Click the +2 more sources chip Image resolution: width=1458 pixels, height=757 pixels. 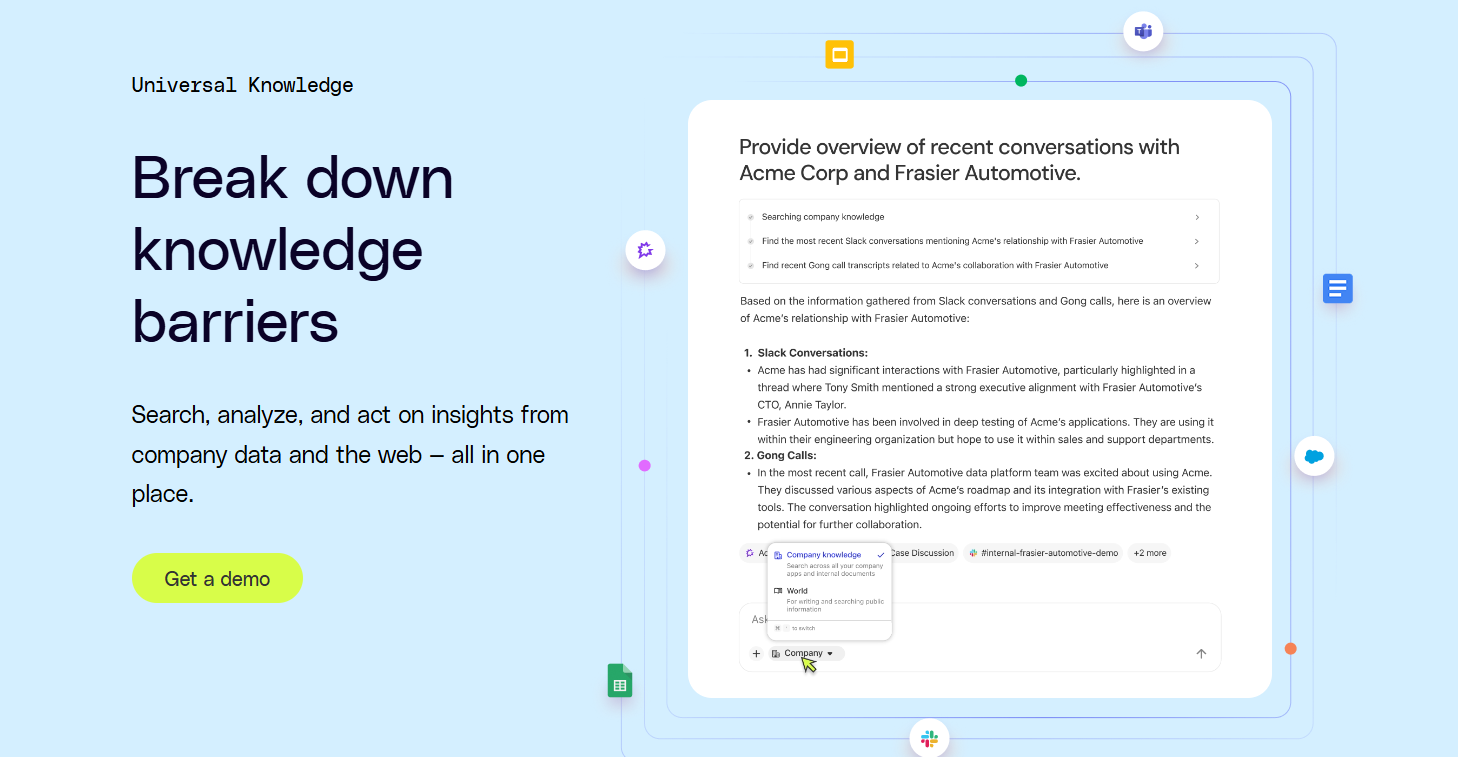[x=1149, y=553]
